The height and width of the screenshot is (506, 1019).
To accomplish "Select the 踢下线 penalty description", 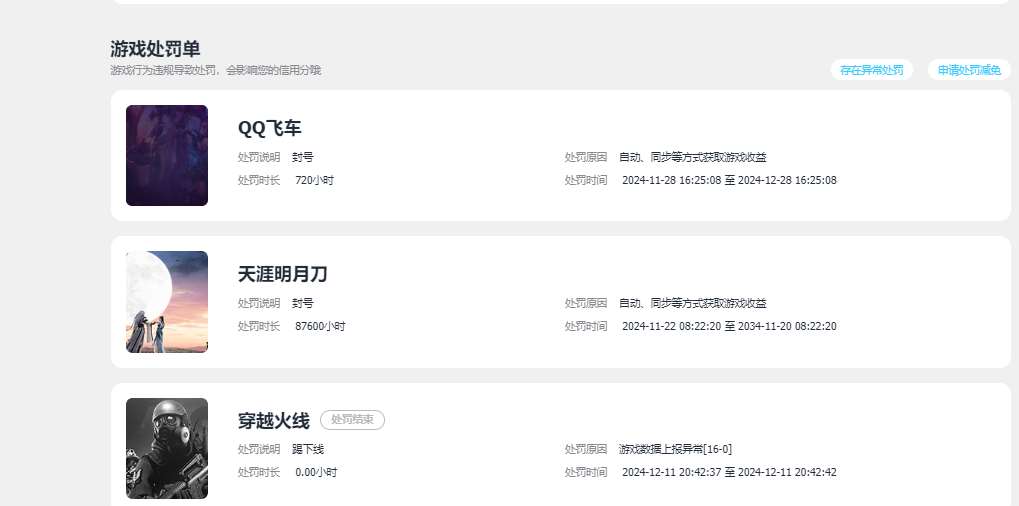I will tap(308, 449).
